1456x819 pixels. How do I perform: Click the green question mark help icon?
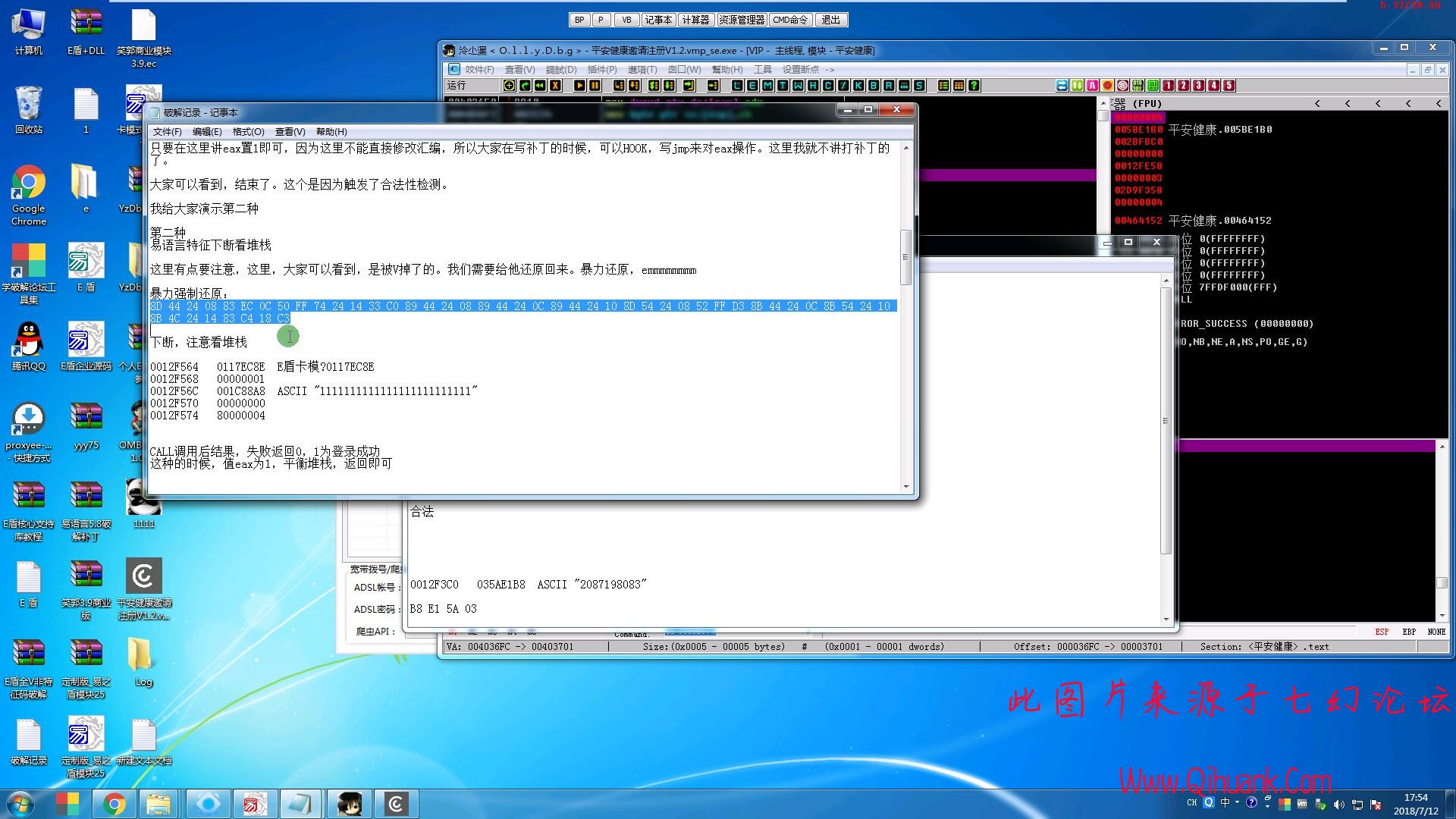974,85
